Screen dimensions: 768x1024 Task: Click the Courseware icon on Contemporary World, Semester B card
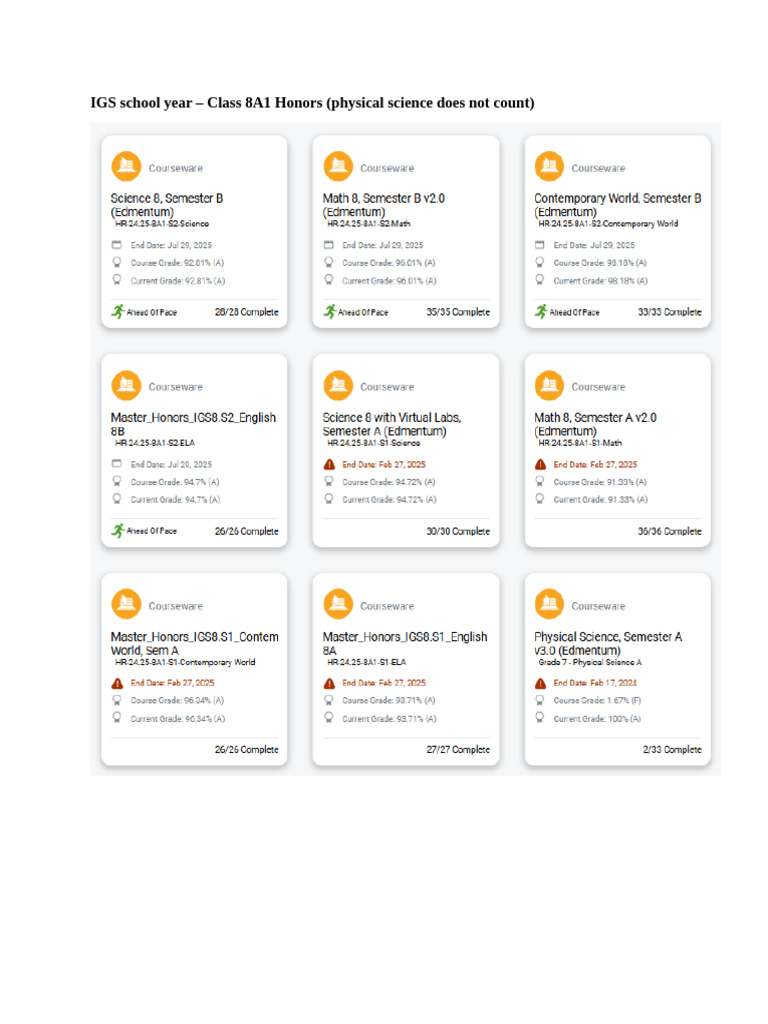[549, 166]
